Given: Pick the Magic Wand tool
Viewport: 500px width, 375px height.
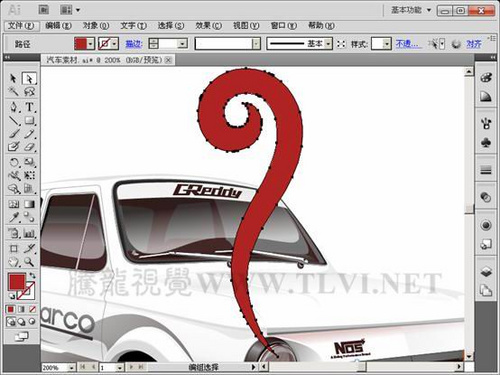Looking at the screenshot, I should [x=14, y=91].
